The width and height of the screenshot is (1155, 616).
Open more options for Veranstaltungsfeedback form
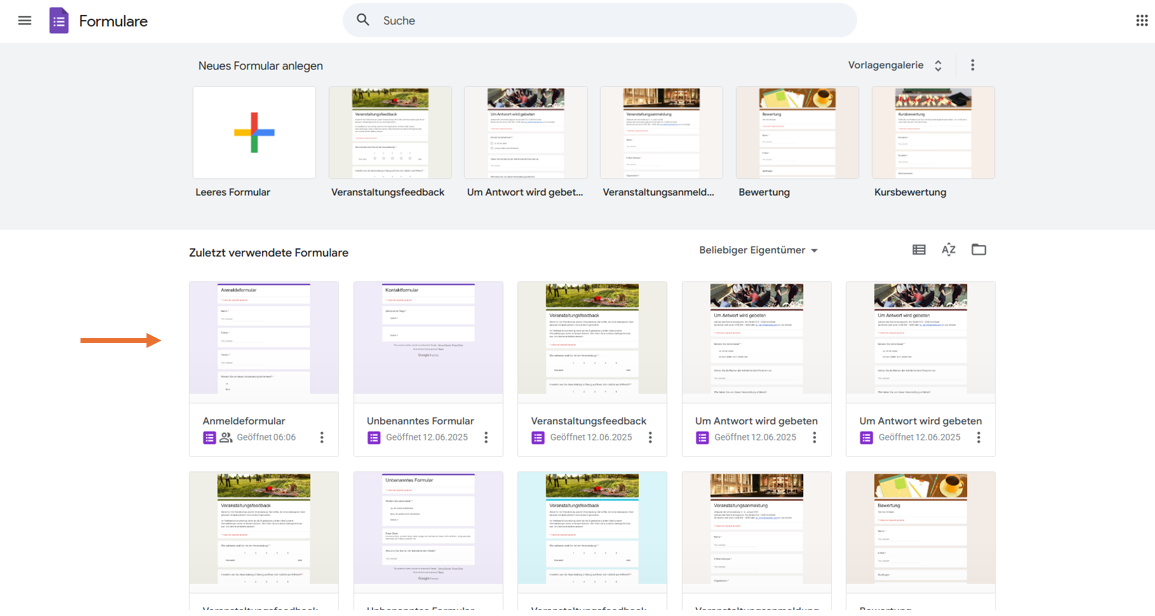[x=650, y=438]
